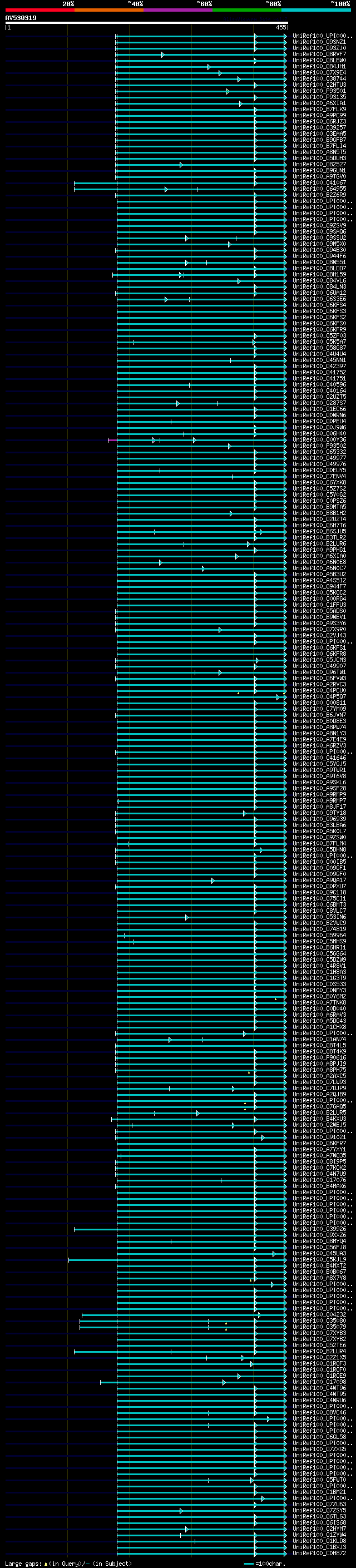Click the white query sequence bar
This screenshot has height=1568, width=356.
[147, 22]
